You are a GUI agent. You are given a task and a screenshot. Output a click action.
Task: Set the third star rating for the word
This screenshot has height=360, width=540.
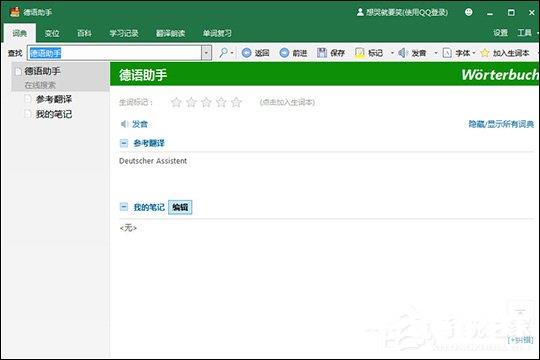click(206, 102)
